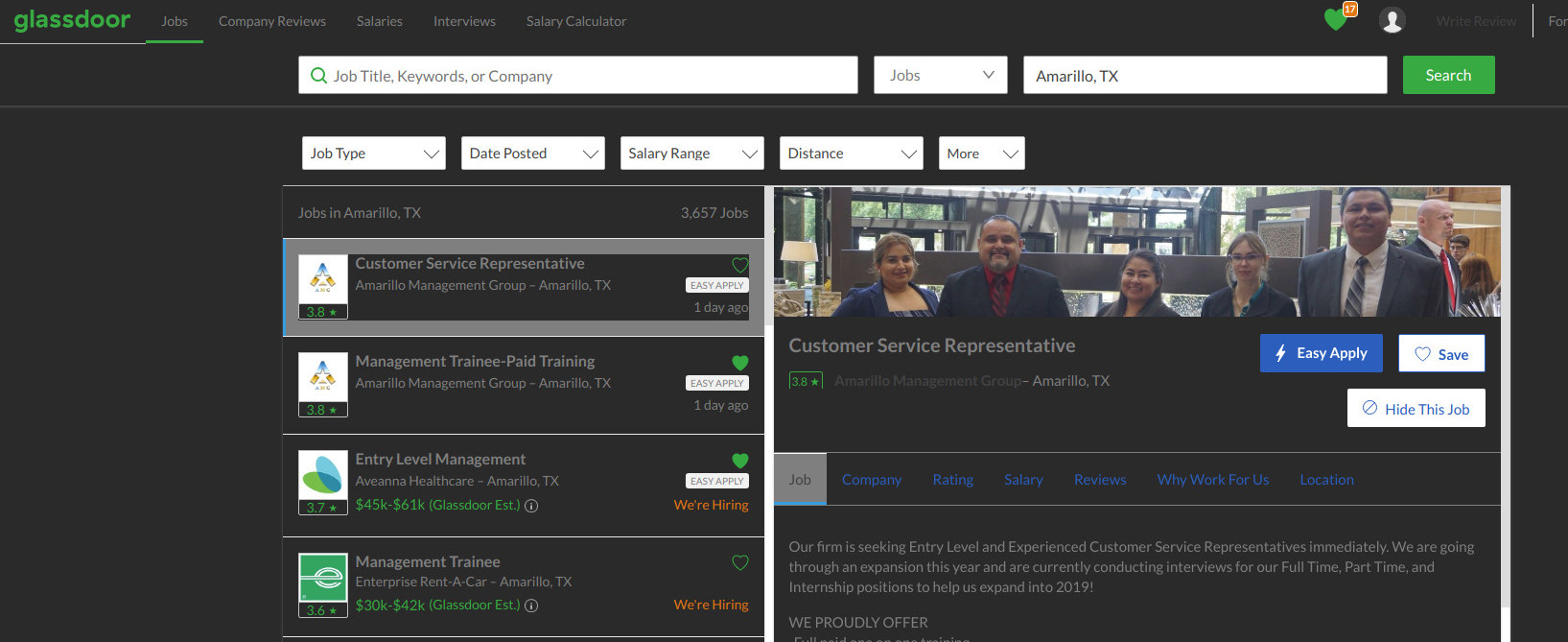Save Customer Service Representative listing with heart
Image resolution: width=1568 pixels, height=642 pixels.
click(740, 265)
